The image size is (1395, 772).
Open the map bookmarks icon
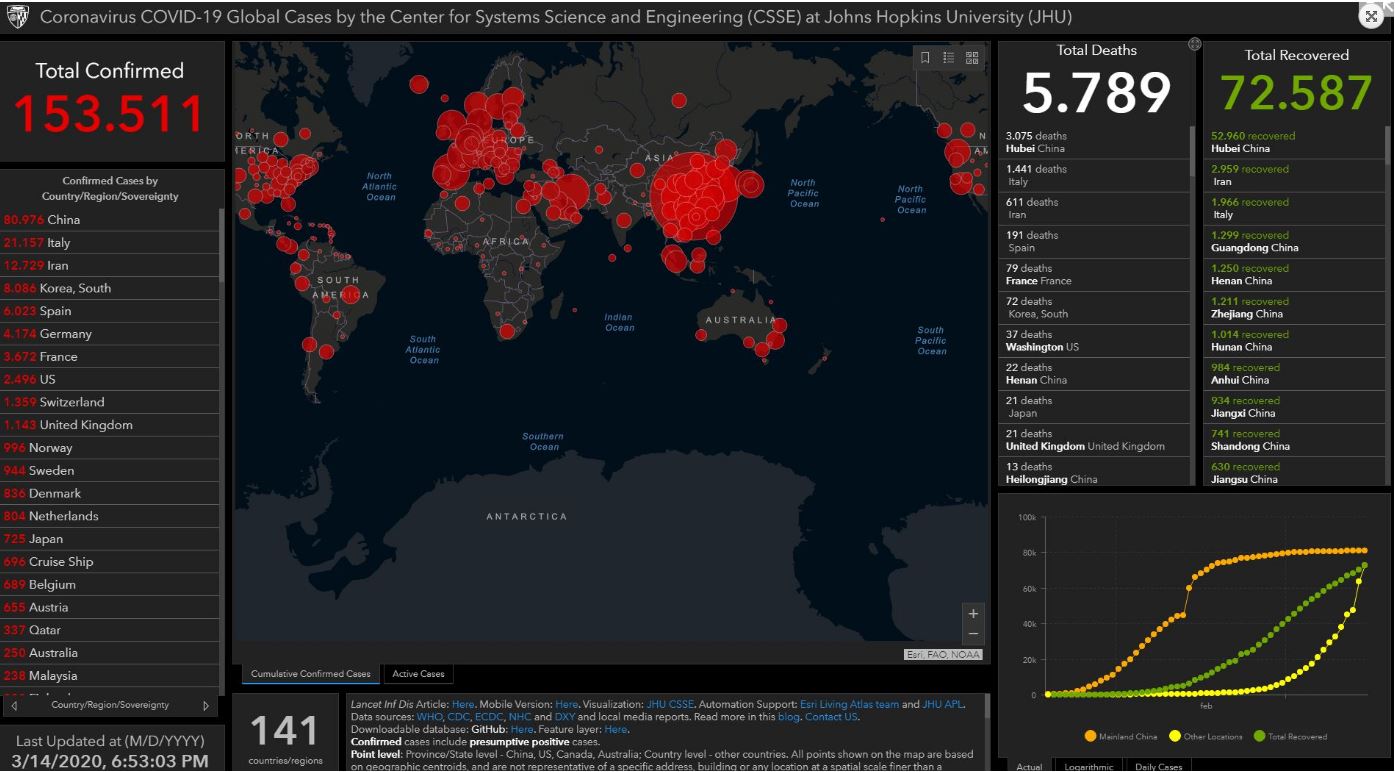coord(925,58)
